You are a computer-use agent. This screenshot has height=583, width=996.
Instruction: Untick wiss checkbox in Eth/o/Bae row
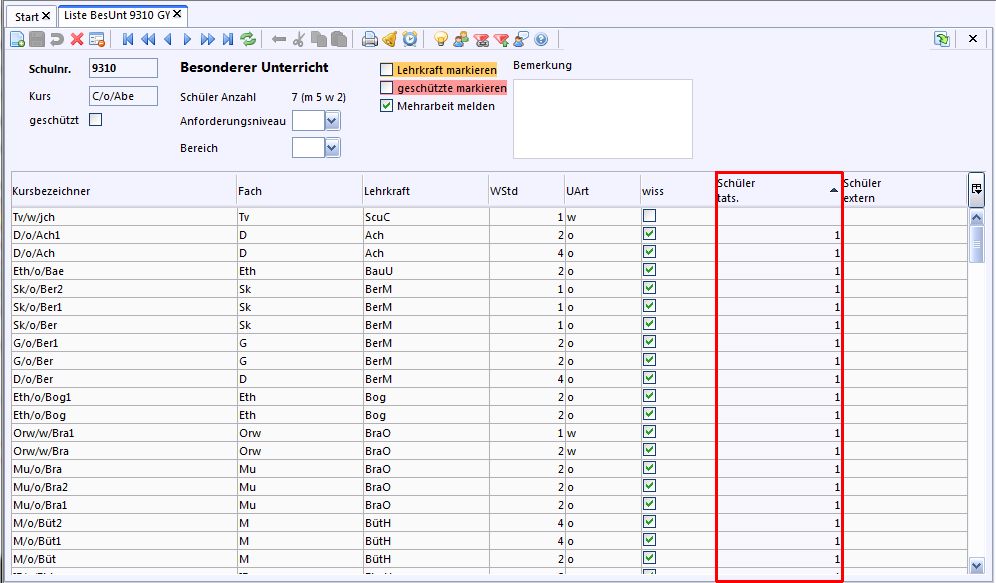(649, 270)
